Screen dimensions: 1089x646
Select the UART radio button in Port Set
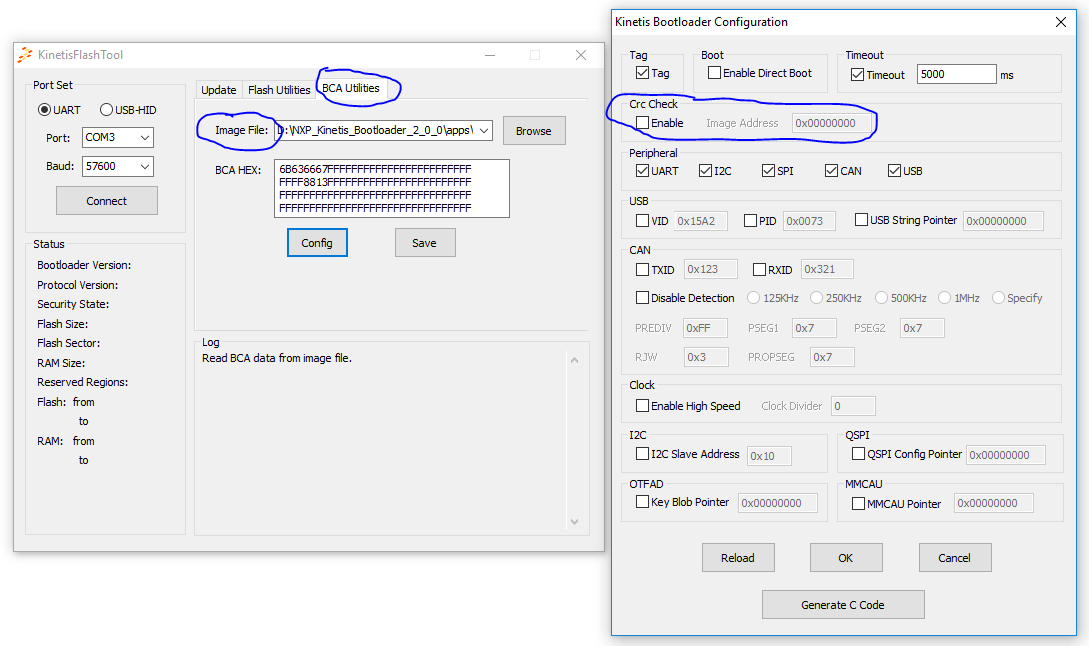(x=44, y=110)
